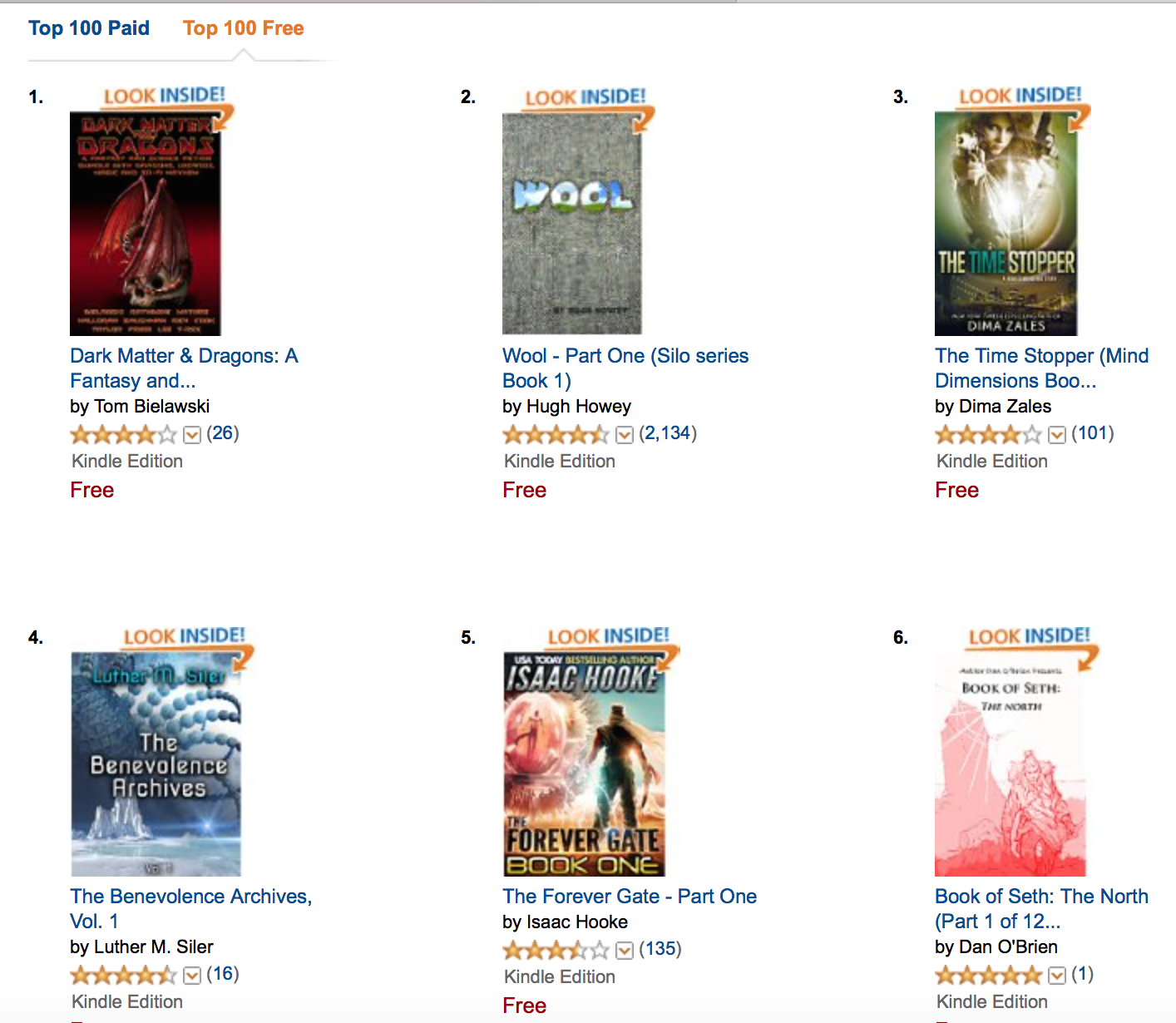Viewport: 1176px width, 1023px height.
Task: Open the 135 reviews link for Forever Gate
Action: 660,949
